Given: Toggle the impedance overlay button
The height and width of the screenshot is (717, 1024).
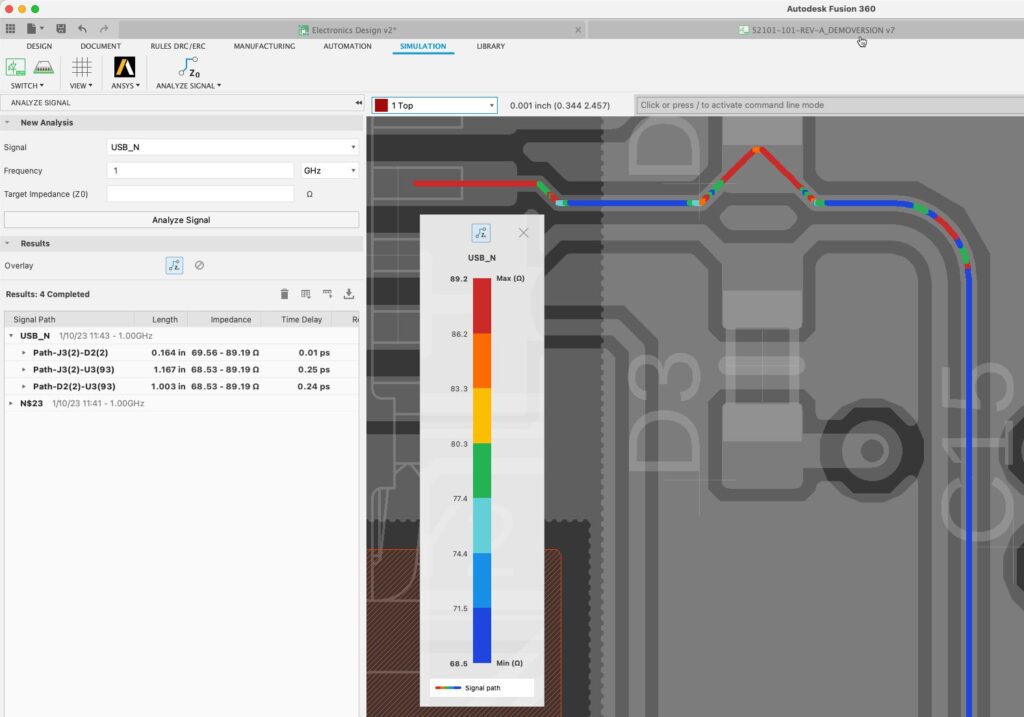Looking at the screenshot, I should [x=174, y=265].
